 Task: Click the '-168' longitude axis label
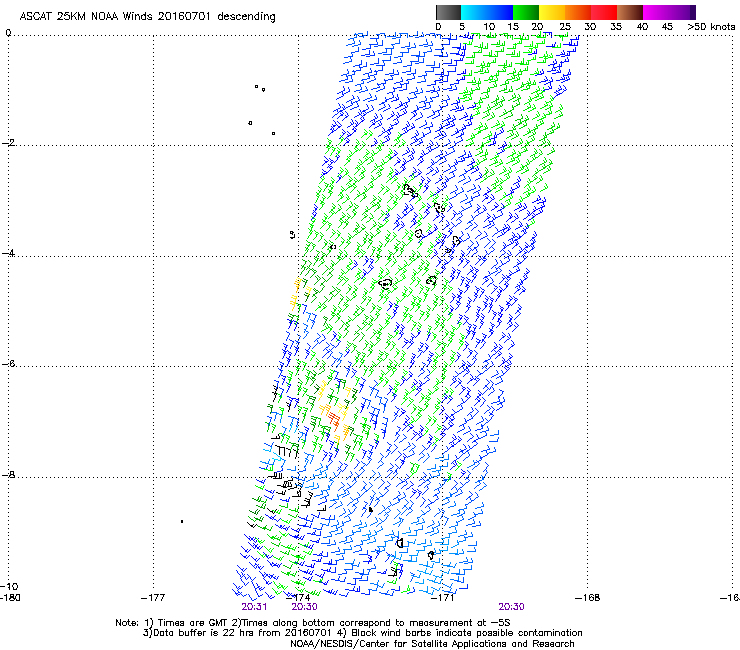tap(588, 598)
